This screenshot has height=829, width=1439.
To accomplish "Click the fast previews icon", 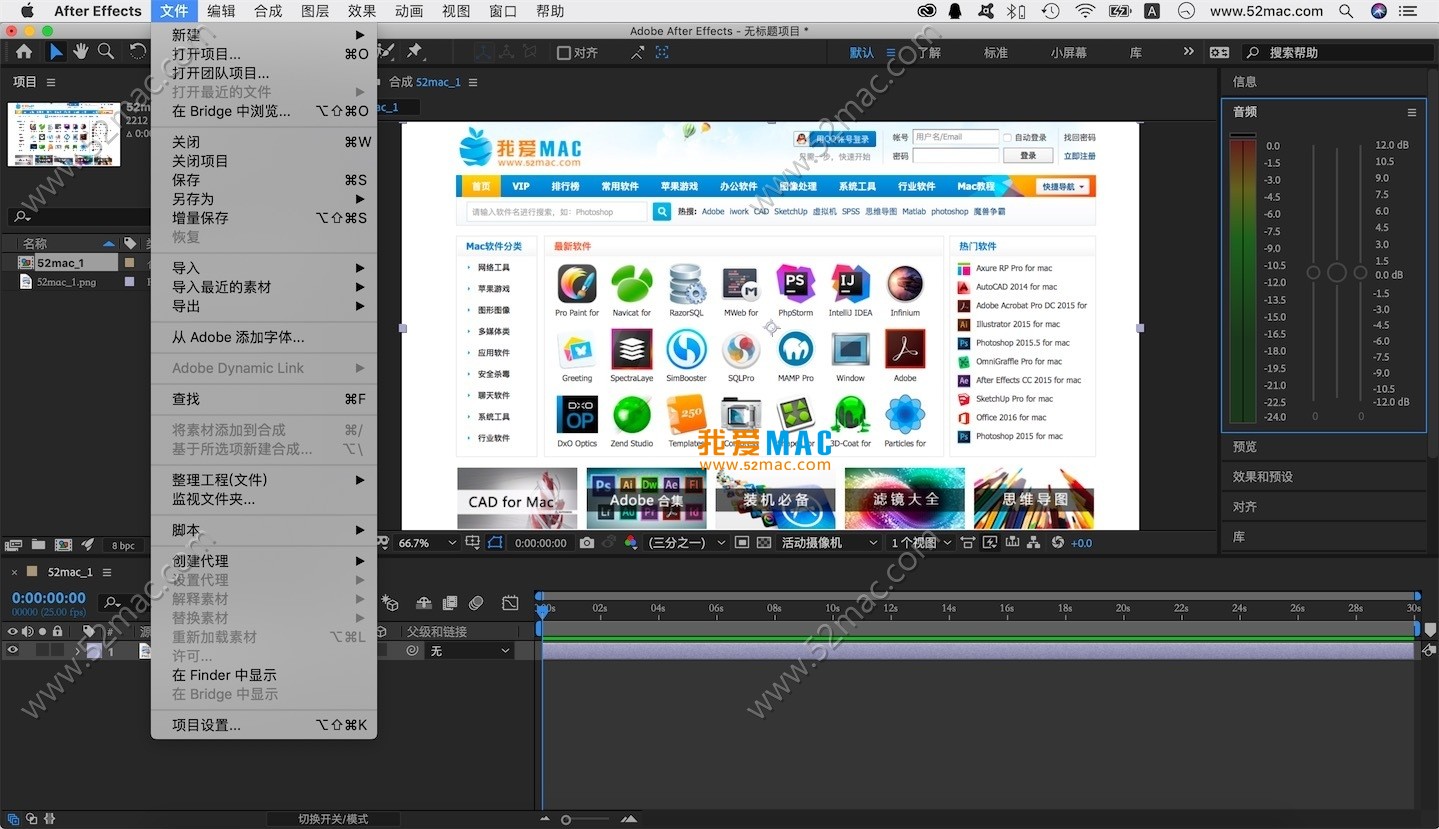I will (x=989, y=543).
